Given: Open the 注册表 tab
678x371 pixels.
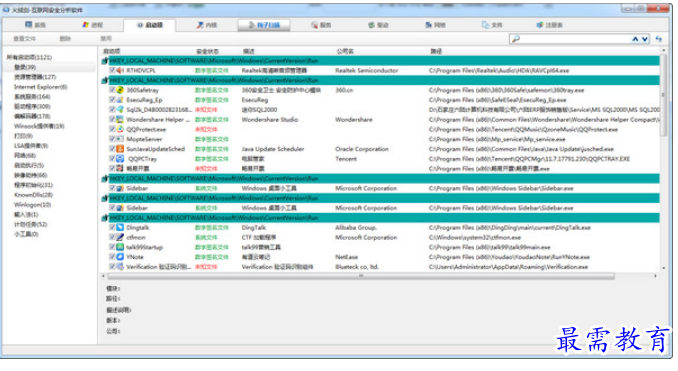Looking at the screenshot, I should (x=549, y=26).
